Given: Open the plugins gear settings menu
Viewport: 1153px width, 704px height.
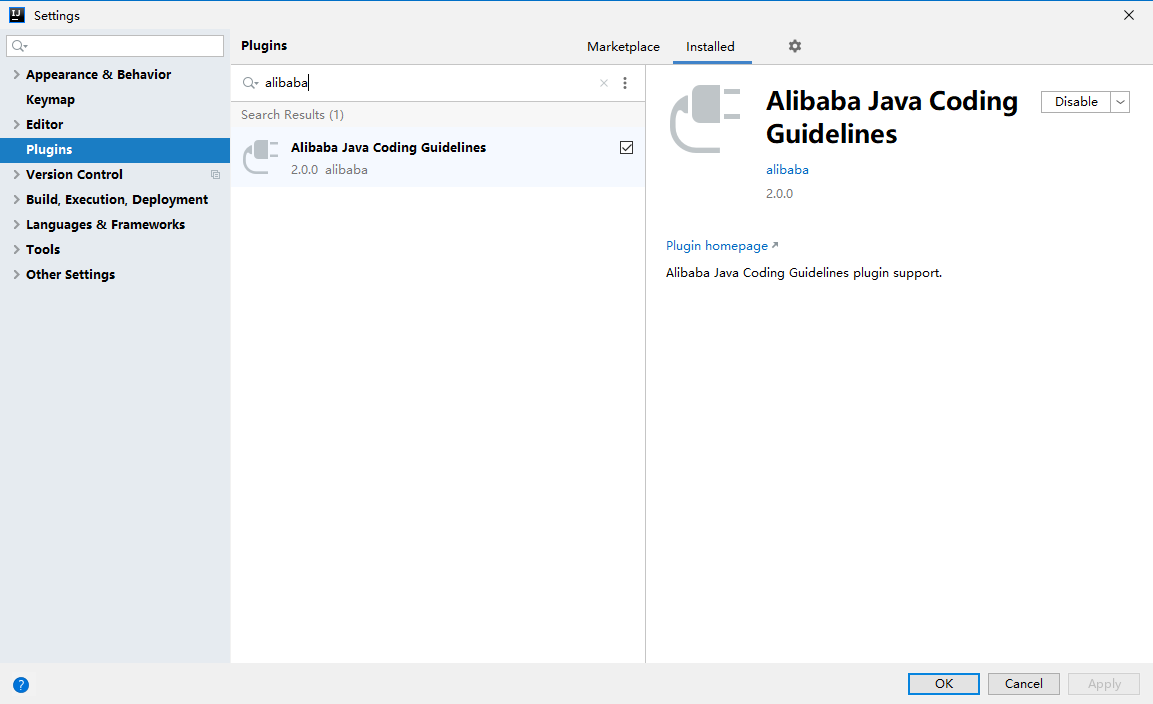Looking at the screenshot, I should coord(794,46).
